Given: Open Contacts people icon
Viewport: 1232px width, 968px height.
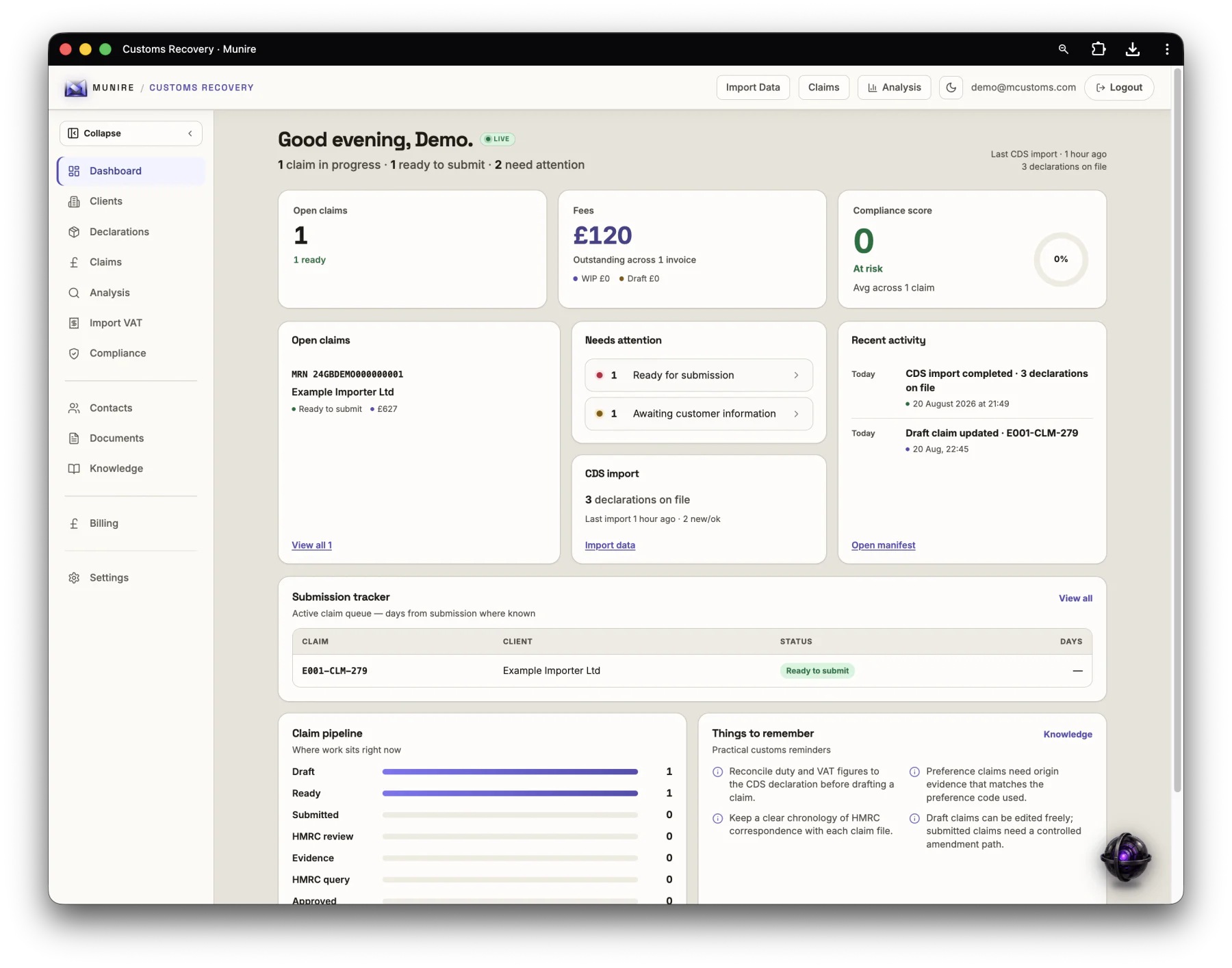Looking at the screenshot, I should tap(74, 408).
